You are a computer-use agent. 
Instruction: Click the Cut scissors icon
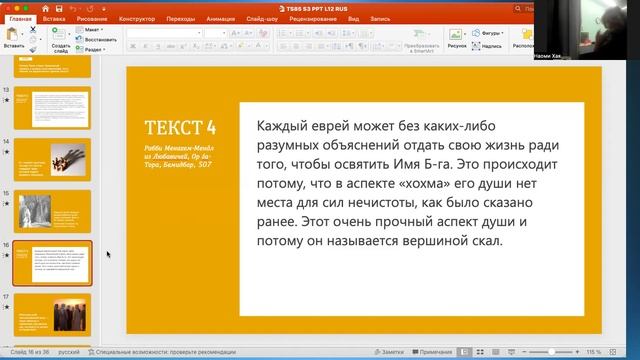pos(33,29)
